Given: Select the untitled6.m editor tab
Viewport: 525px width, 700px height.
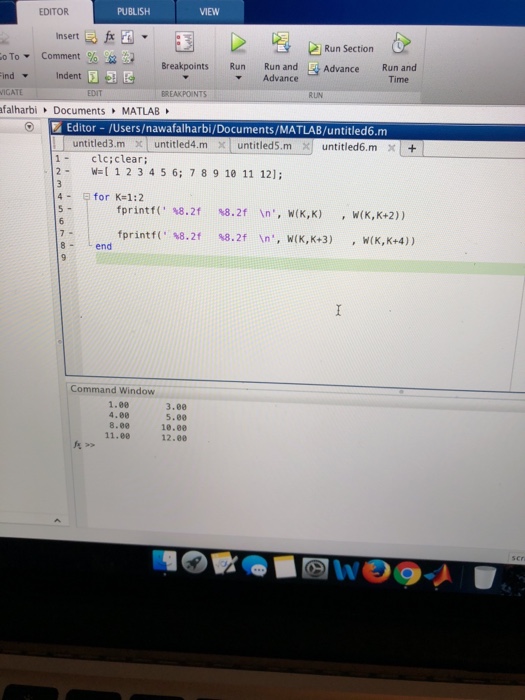Looking at the screenshot, I should point(349,147).
